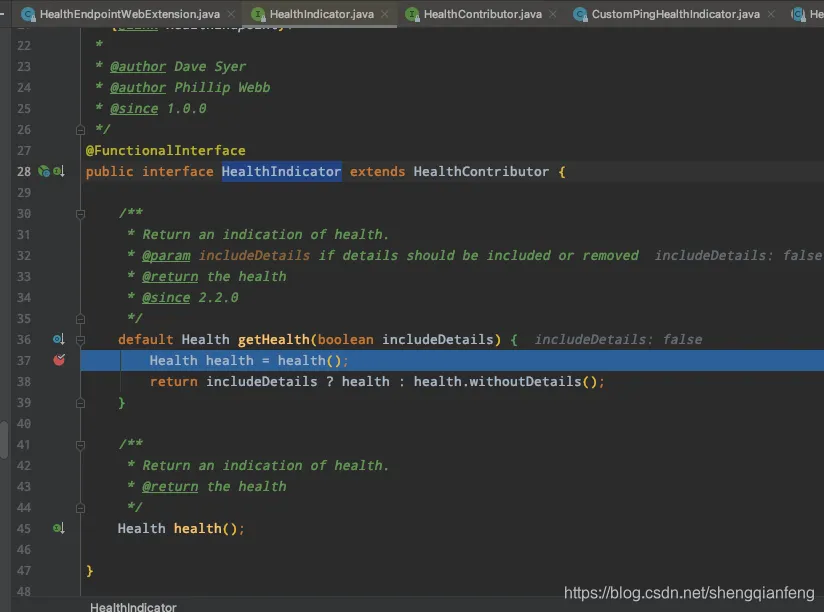Click fold end marker on line 35
This screenshot has height=612, width=824.
pos(80,319)
